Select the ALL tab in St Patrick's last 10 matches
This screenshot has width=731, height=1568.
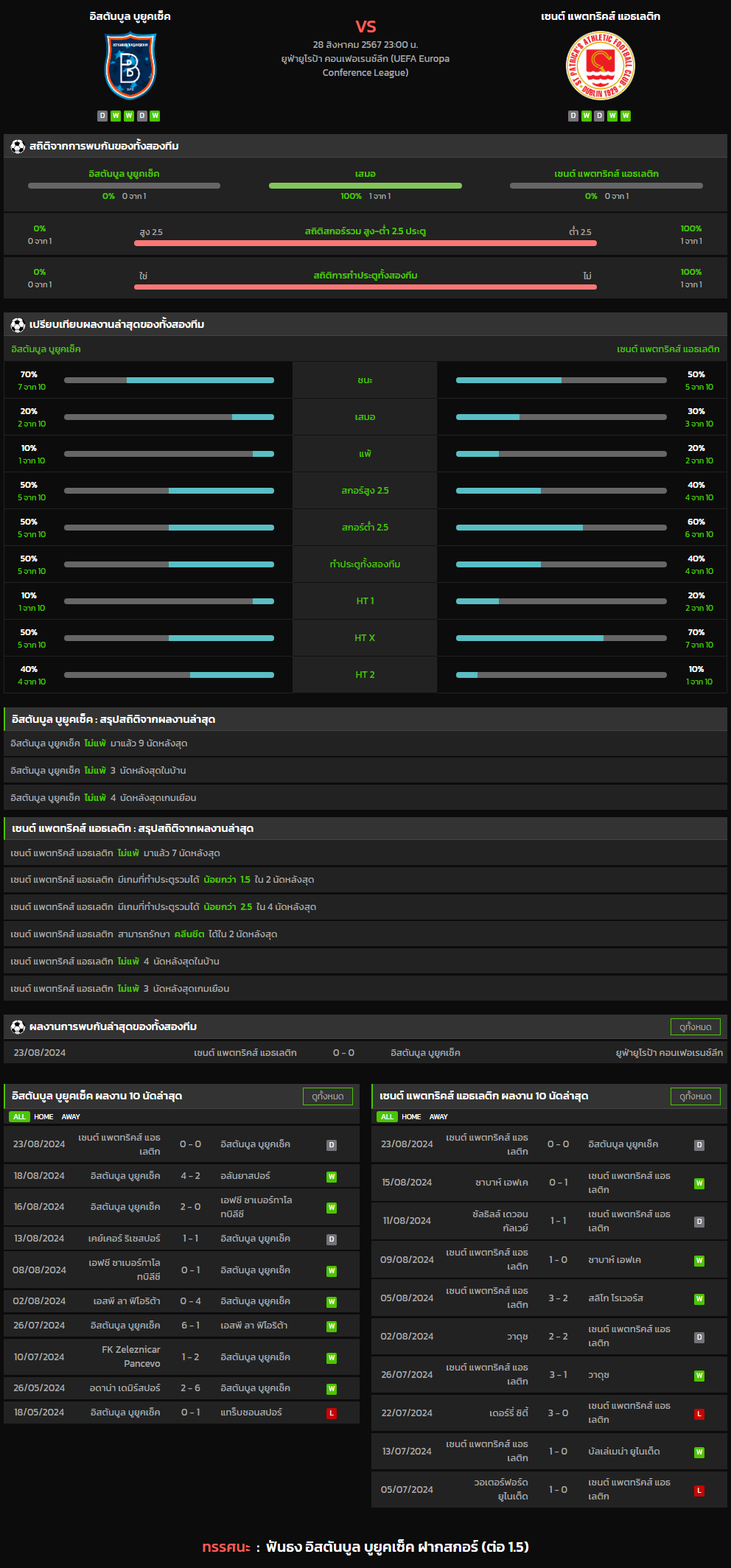(x=387, y=1117)
